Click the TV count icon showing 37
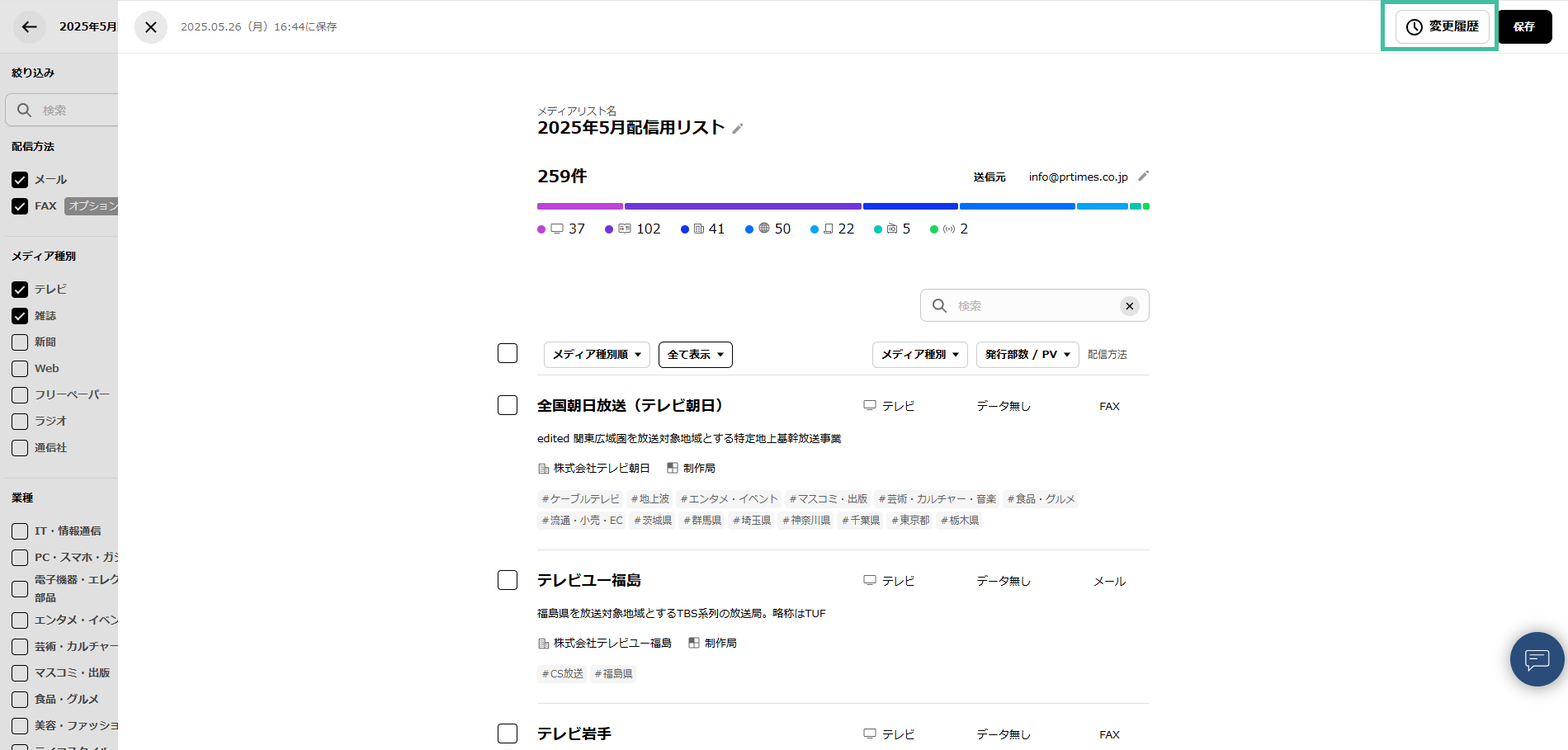The width and height of the screenshot is (1568, 750). tap(557, 229)
